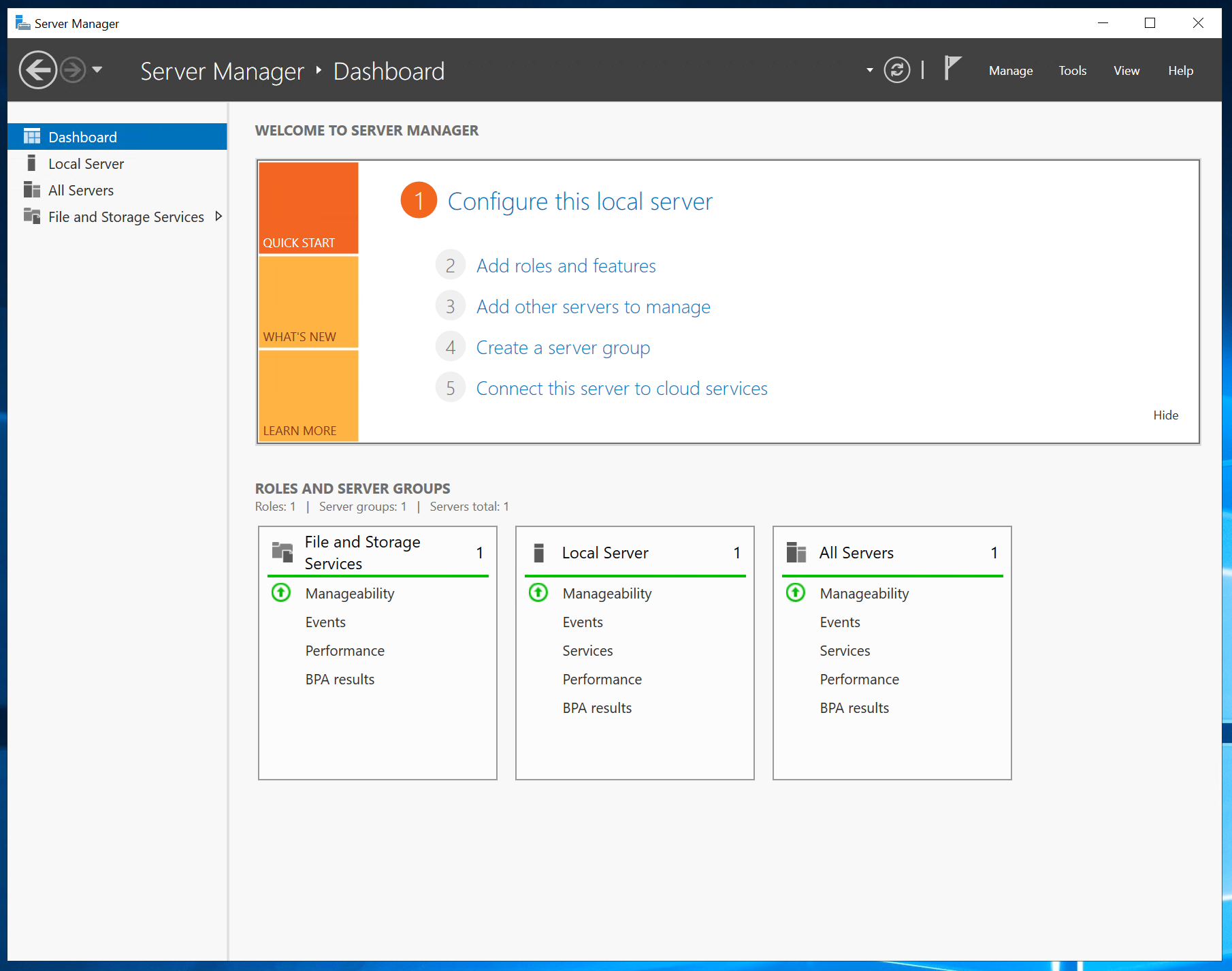
Task: Open Performance in File and Storage Services tile
Action: point(344,651)
